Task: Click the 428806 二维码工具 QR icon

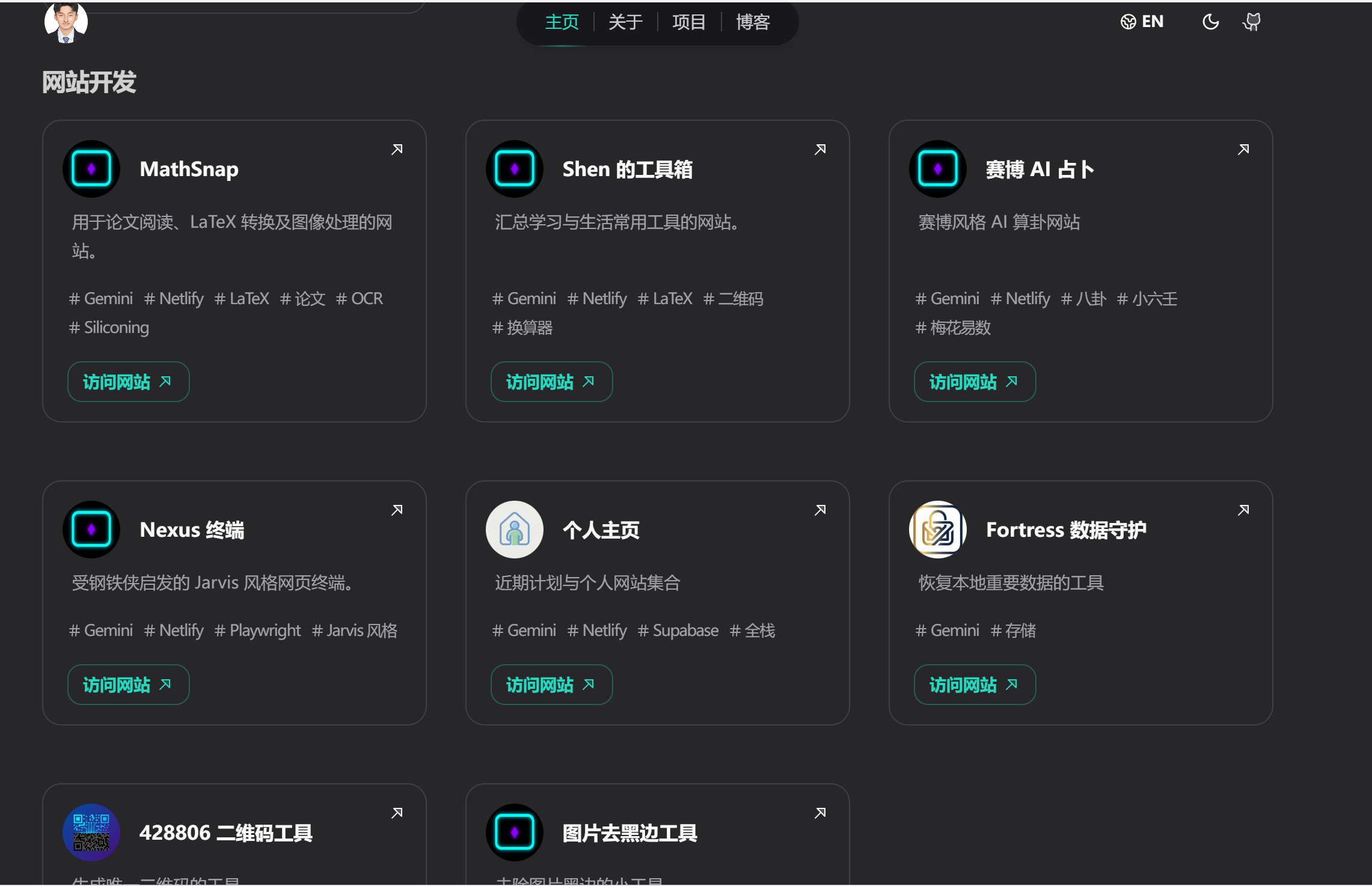Action: 91,833
